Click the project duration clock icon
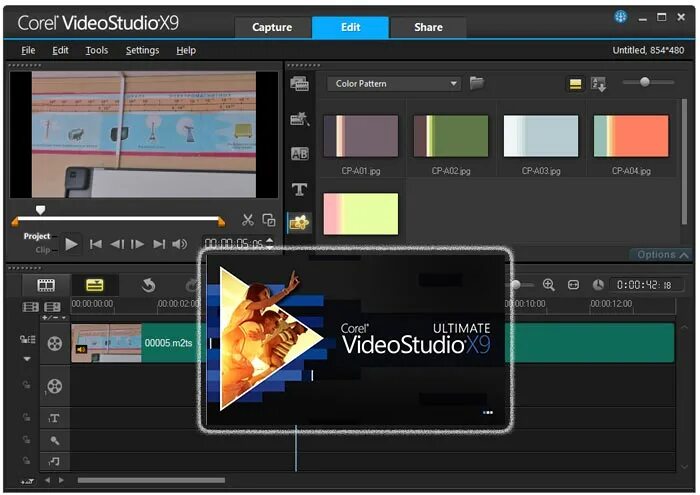 598,285
